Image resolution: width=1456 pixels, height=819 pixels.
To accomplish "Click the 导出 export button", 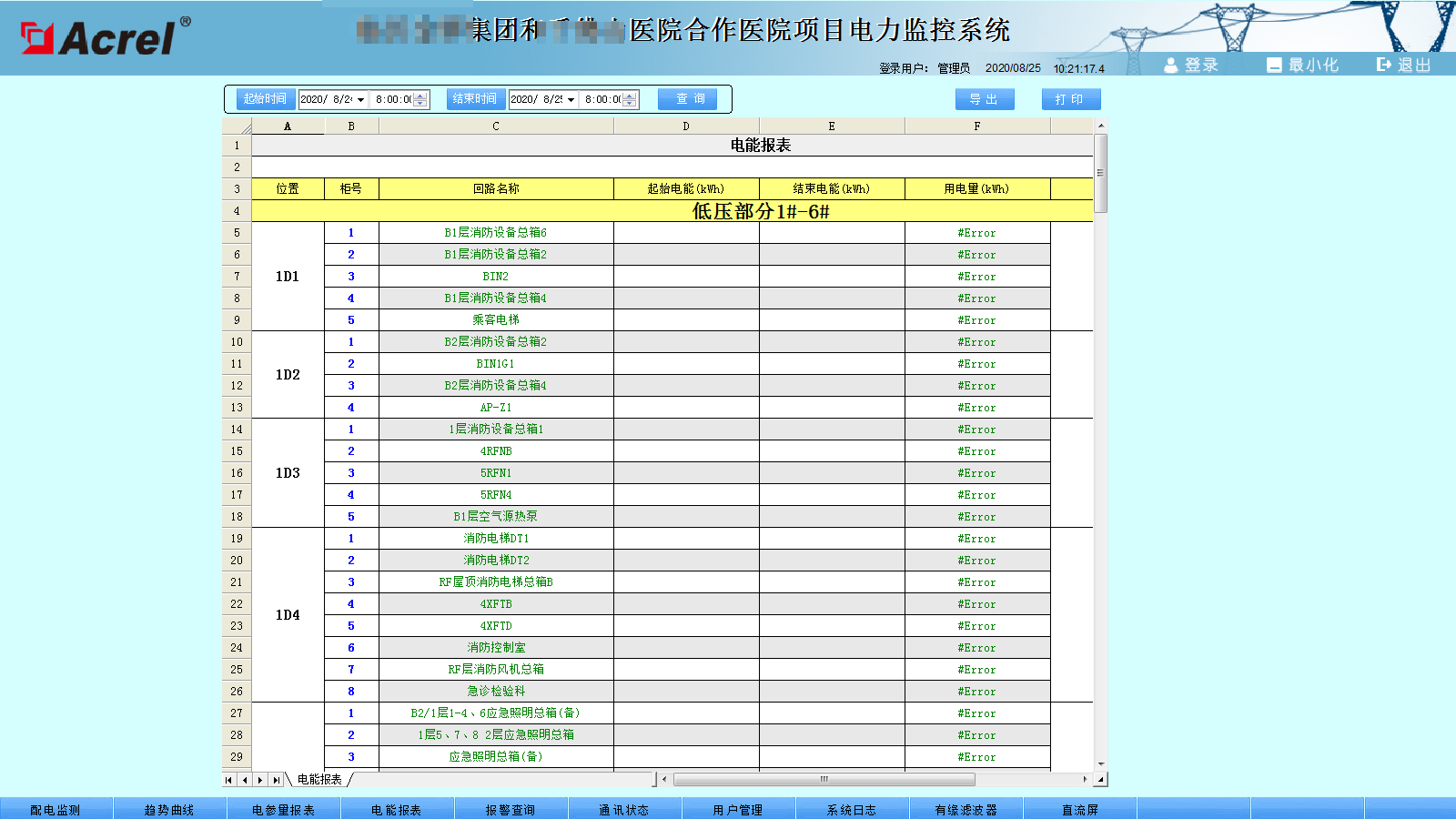I will coord(984,99).
